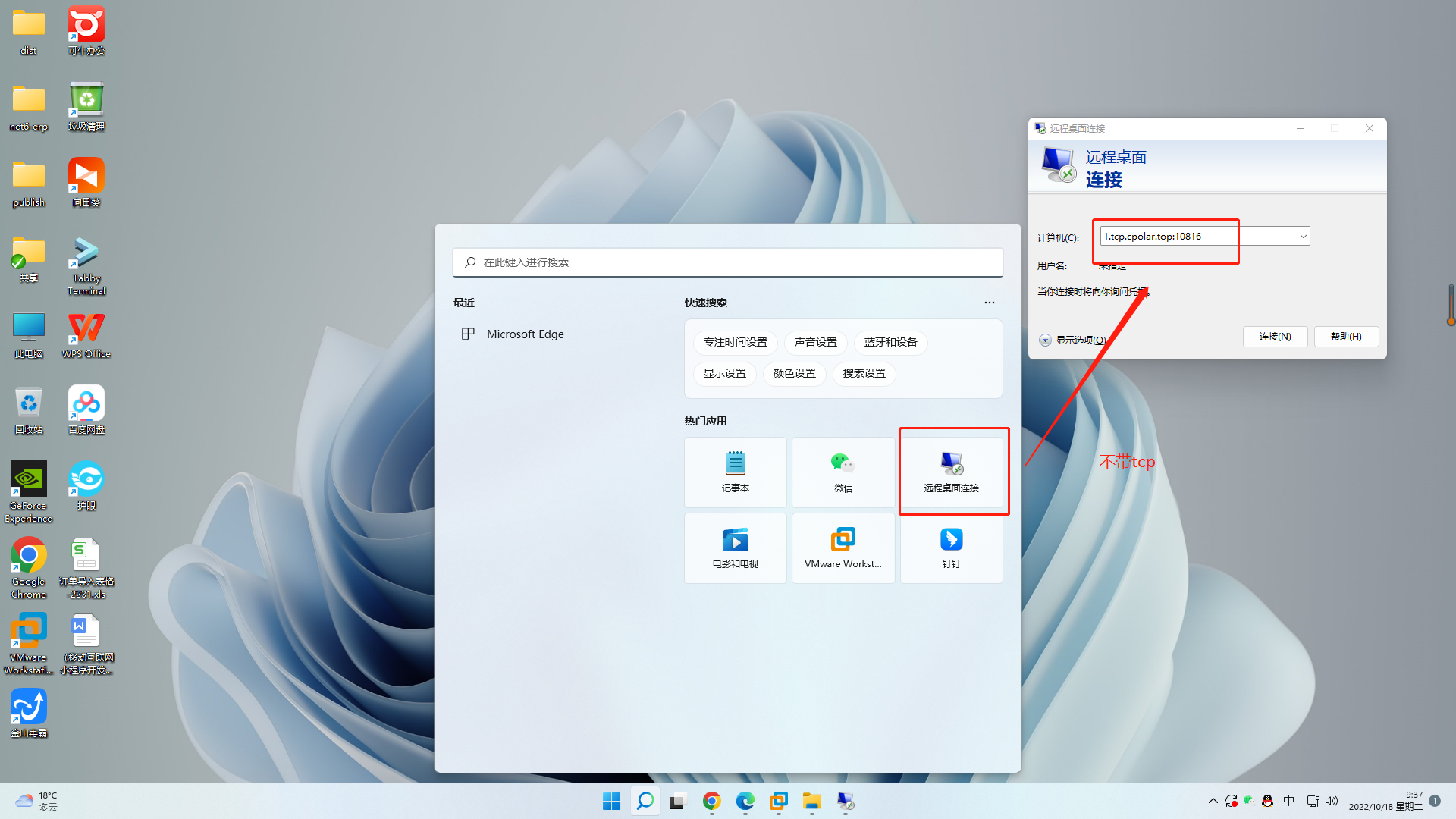Select Bluetooth and devices quick search
This screenshot has width=1456, height=819.
890,343
